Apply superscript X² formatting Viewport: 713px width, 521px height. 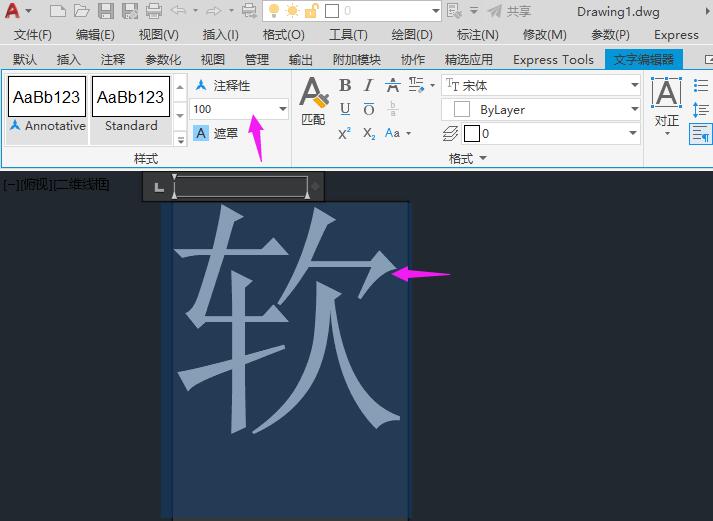coord(344,133)
